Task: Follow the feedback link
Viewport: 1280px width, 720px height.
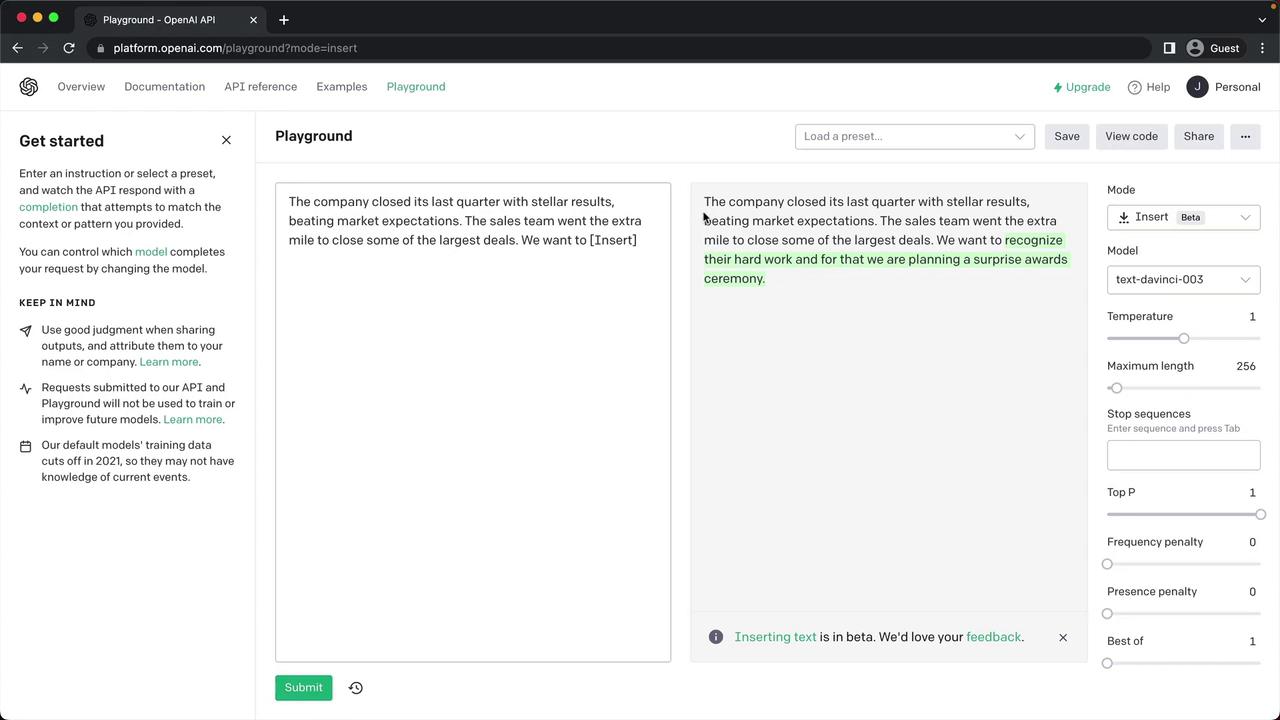Action: click(x=993, y=637)
